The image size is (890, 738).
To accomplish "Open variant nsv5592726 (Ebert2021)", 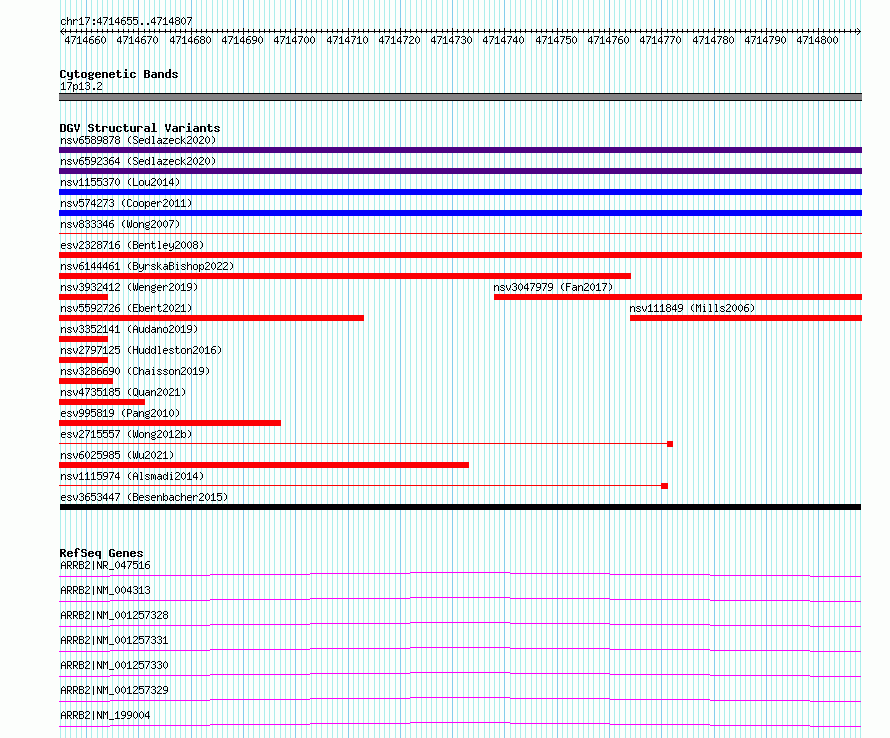I will (x=126, y=308).
